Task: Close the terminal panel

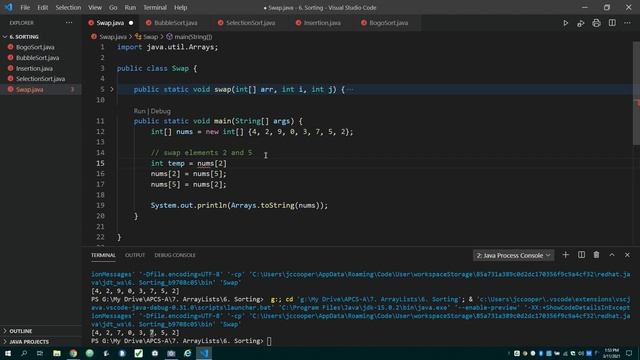Action: [627, 255]
